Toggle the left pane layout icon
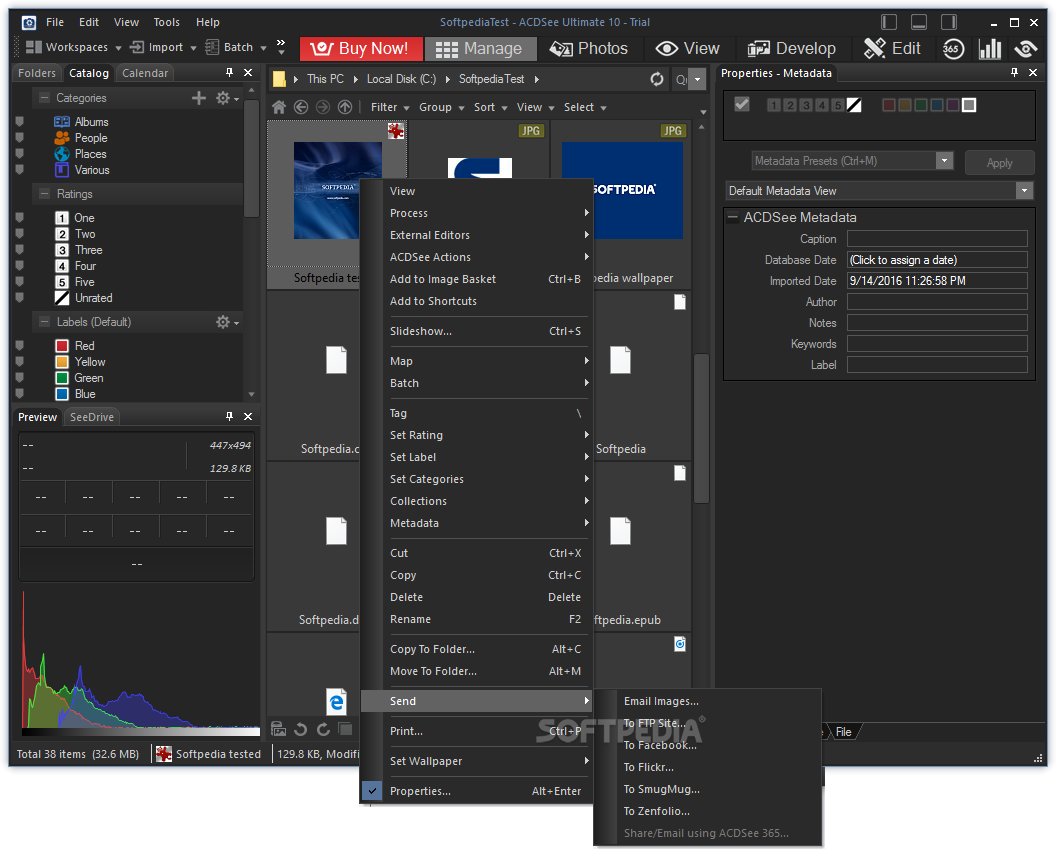The image size is (1056, 849). (x=889, y=22)
